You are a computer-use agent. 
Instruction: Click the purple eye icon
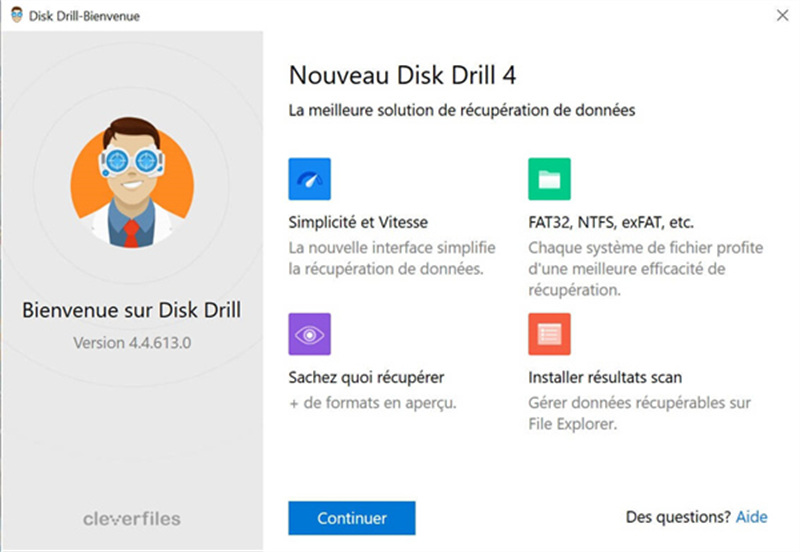pos(309,334)
